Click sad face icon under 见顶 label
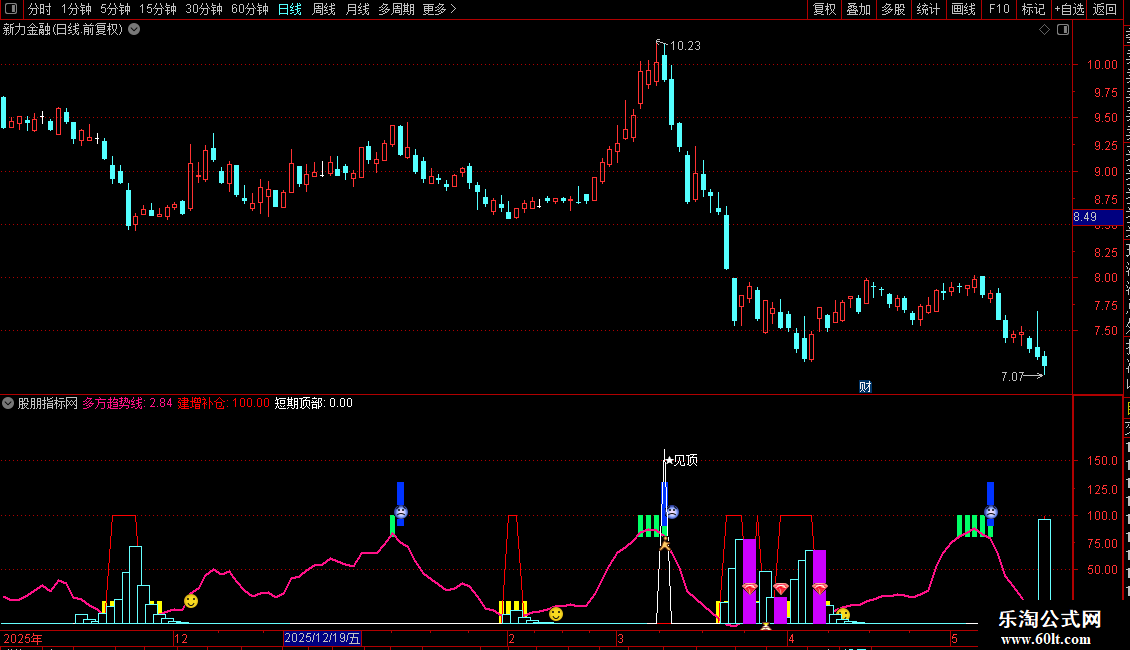The width and height of the screenshot is (1130, 650). click(672, 512)
